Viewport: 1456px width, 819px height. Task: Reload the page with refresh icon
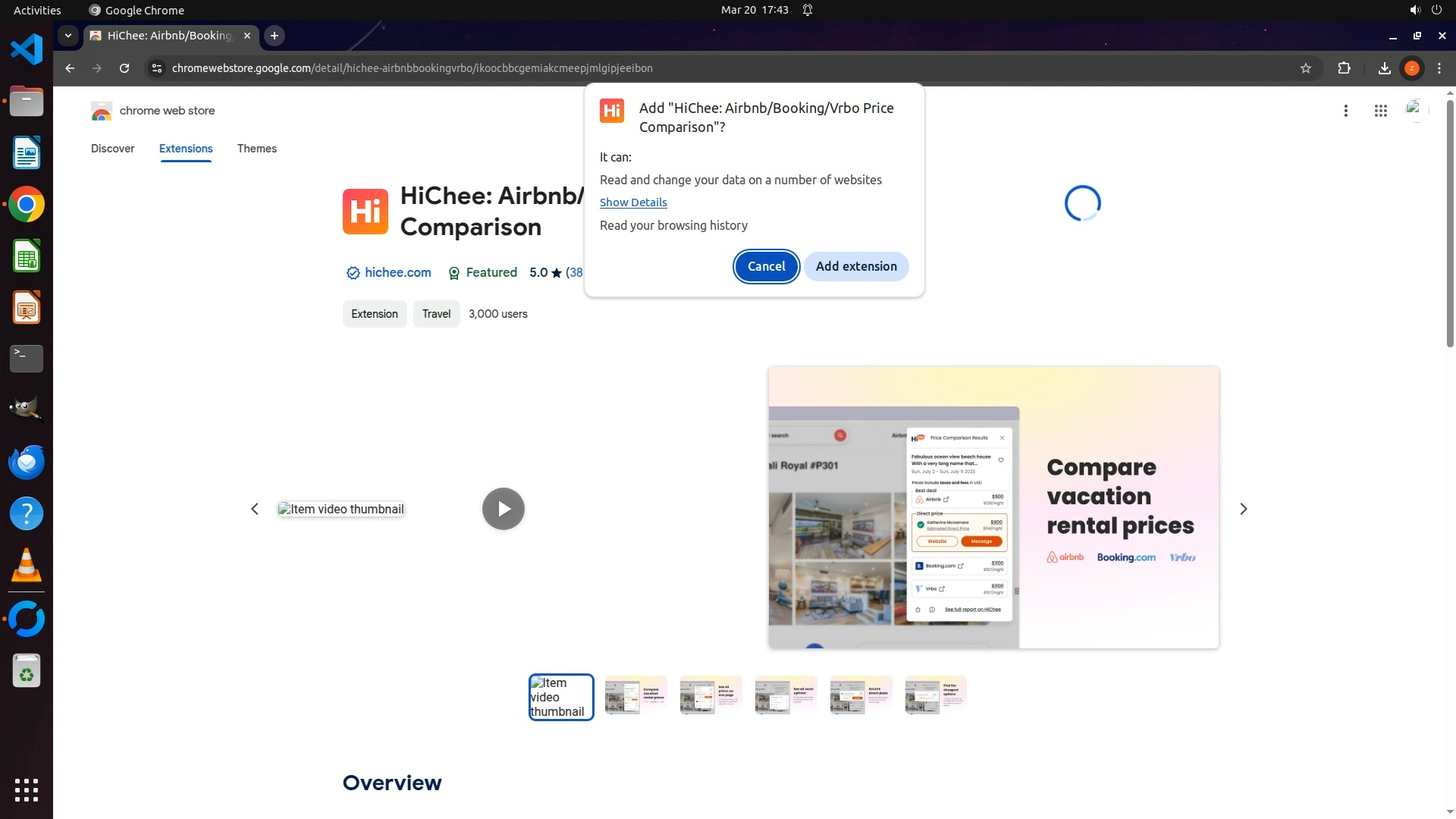[124, 68]
